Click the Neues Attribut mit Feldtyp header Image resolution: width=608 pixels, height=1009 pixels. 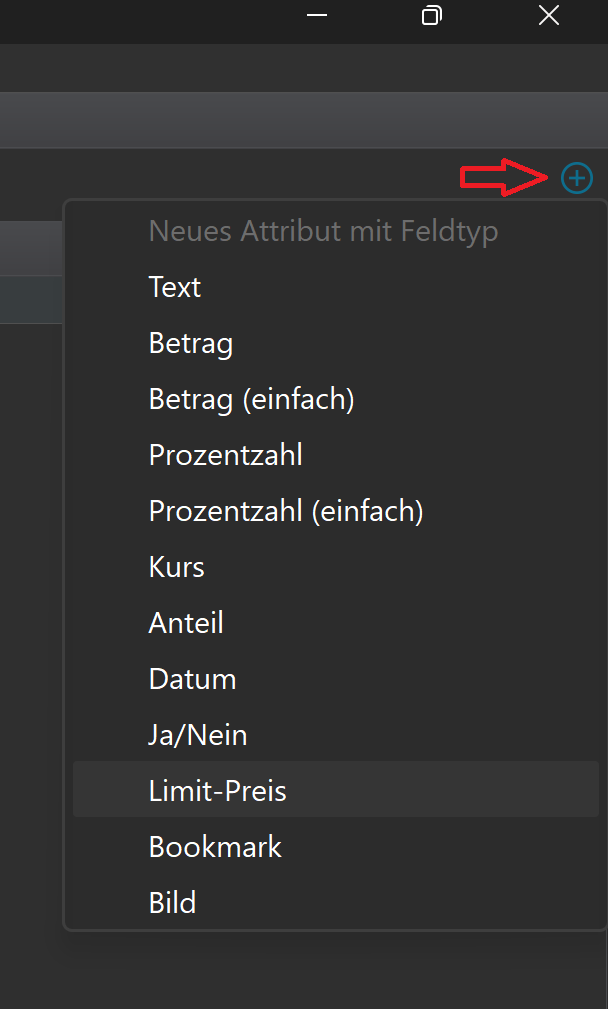pos(323,232)
